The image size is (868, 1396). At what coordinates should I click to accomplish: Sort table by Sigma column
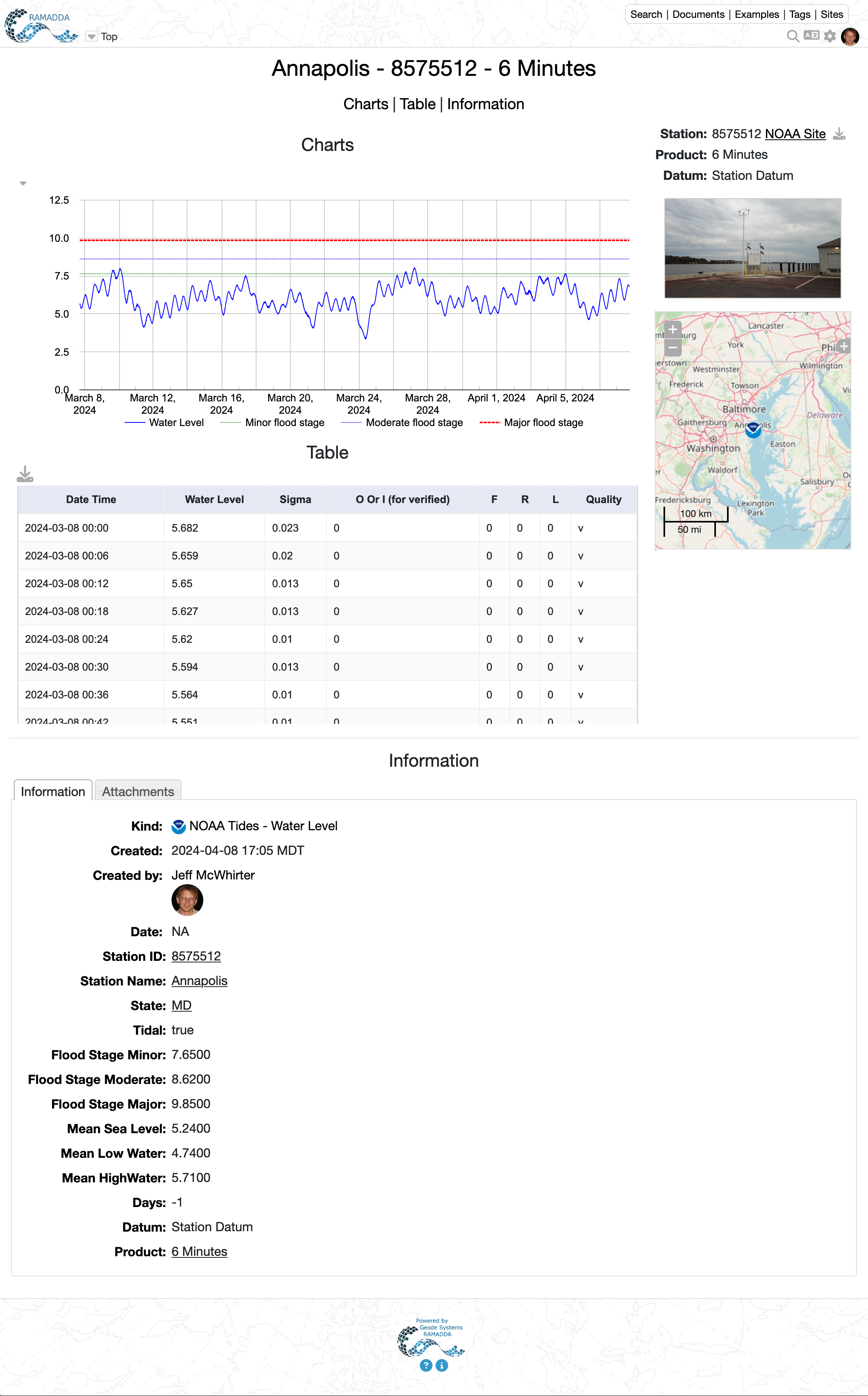[x=295, y=499]
